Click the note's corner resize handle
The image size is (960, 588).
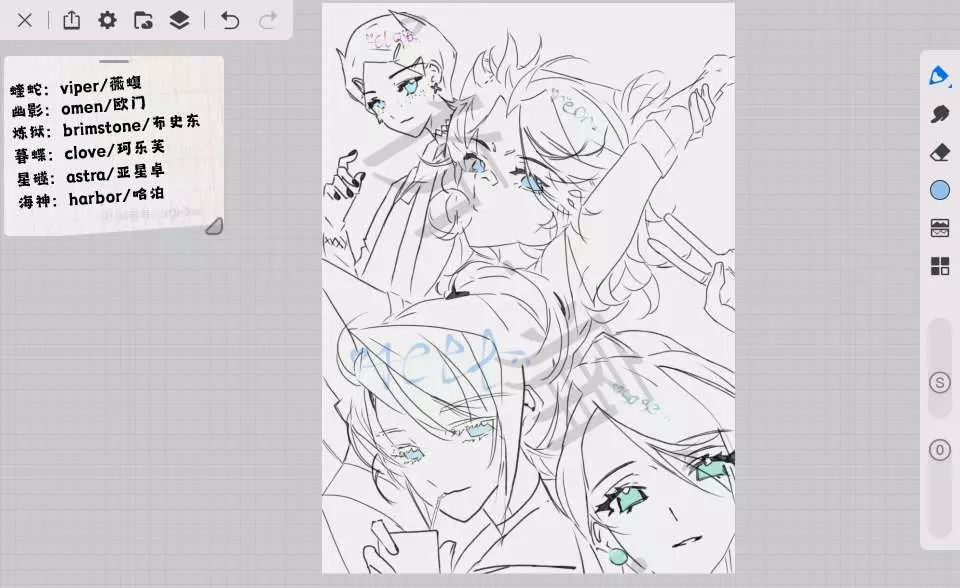[x=214, y=227]
